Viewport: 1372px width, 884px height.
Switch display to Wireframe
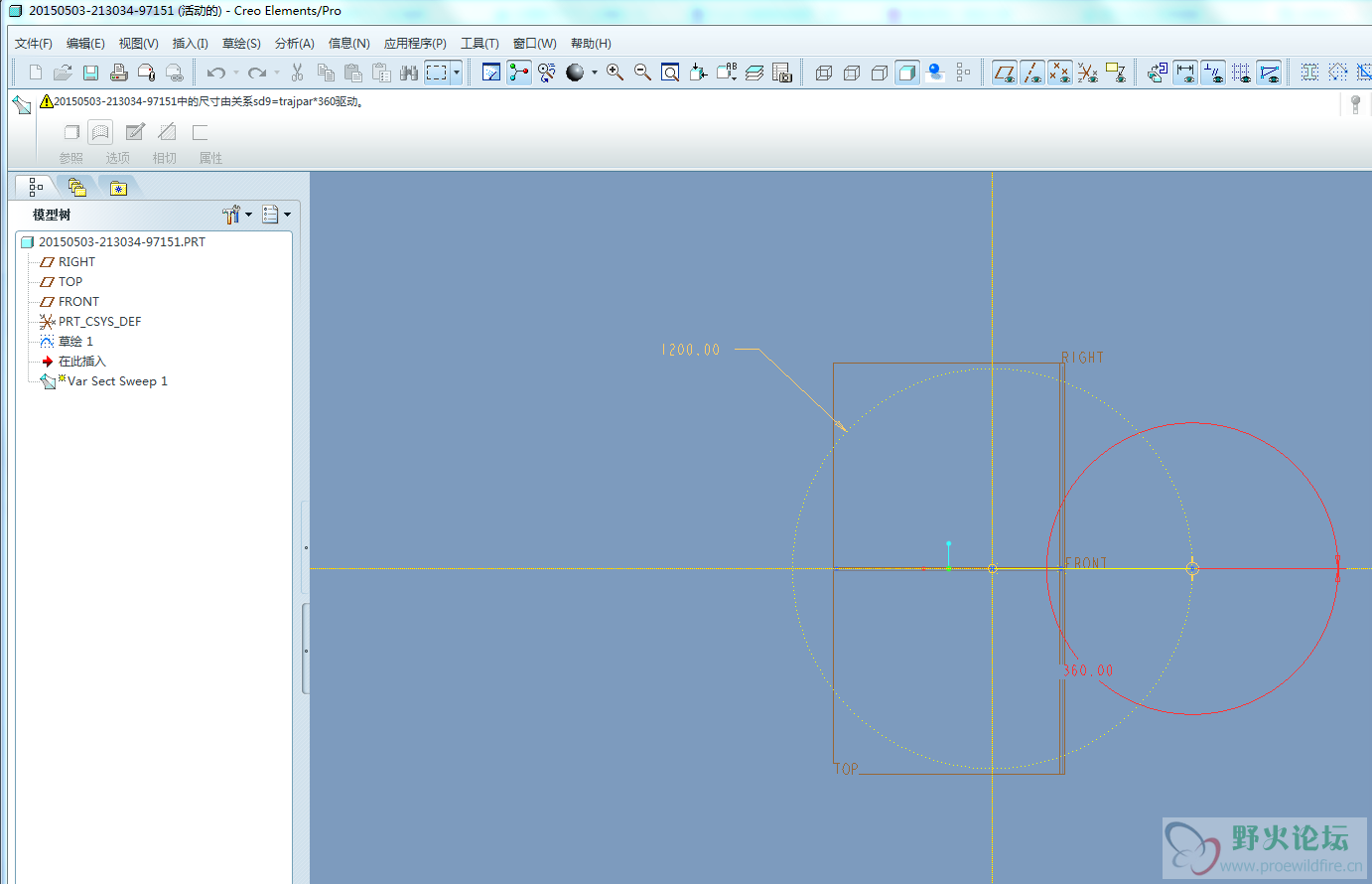coord(823,73)
